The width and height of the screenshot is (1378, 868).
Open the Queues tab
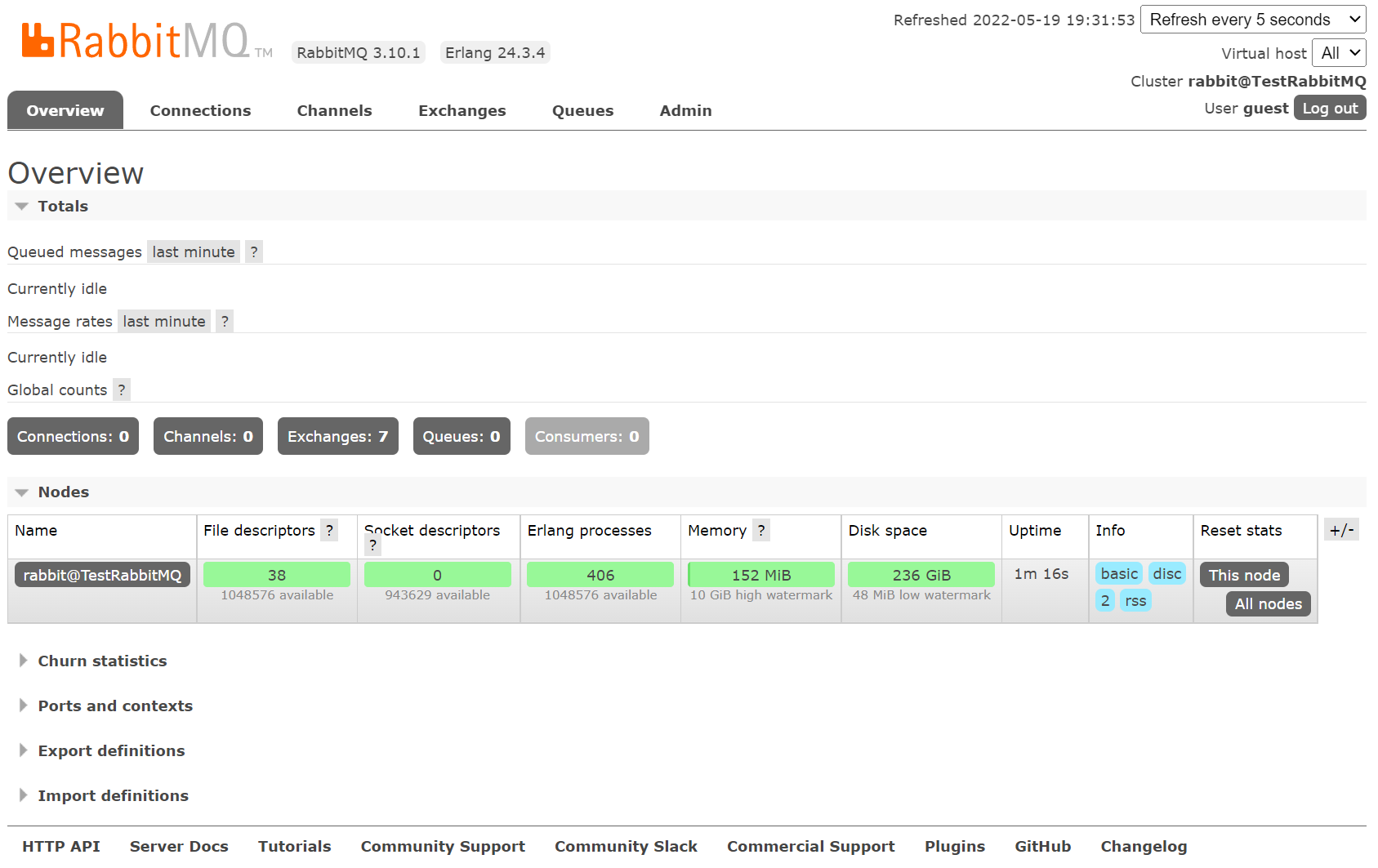pos(582,110)
